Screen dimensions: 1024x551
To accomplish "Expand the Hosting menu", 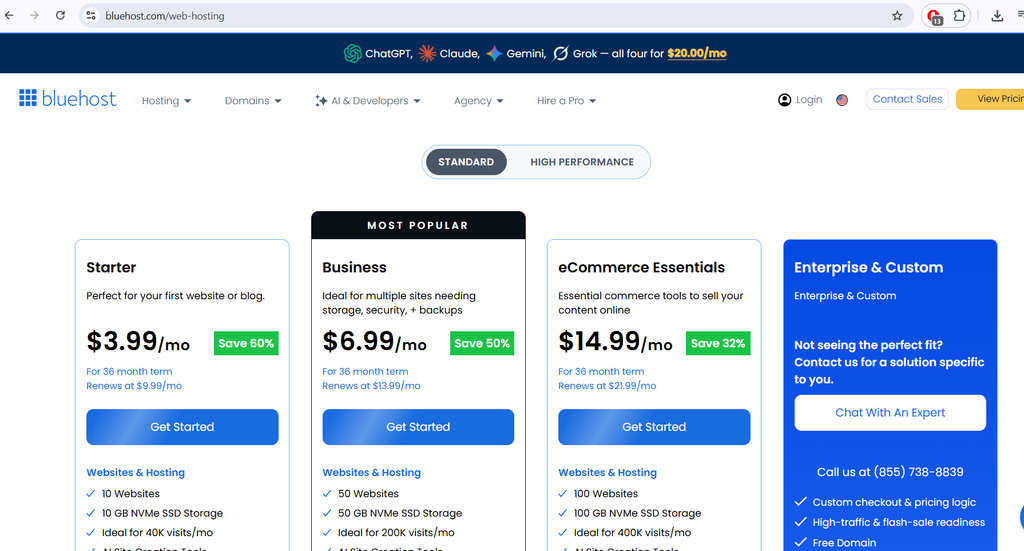I will (x=167, y=101).
